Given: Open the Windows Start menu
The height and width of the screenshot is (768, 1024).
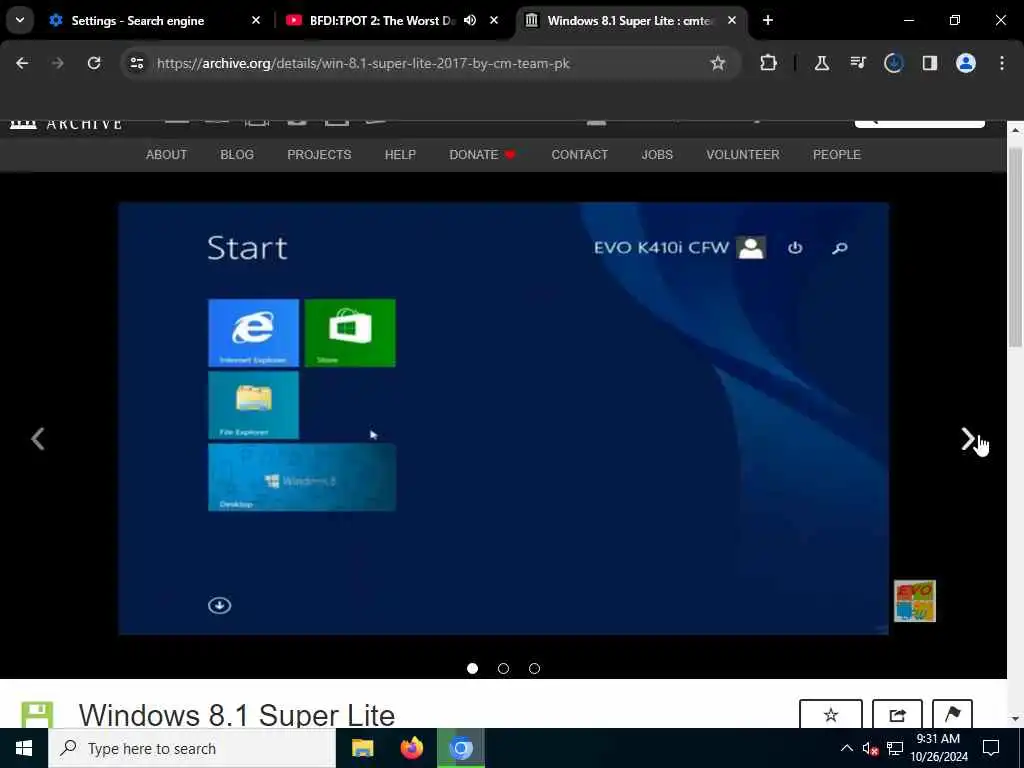Looking at the screenshot, I should click(24, 748).
